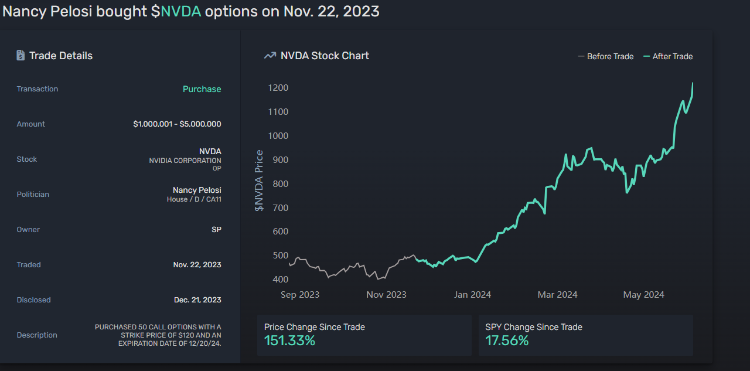
Task: Click the purchased 50 call options description
Action: click(158, 335)
